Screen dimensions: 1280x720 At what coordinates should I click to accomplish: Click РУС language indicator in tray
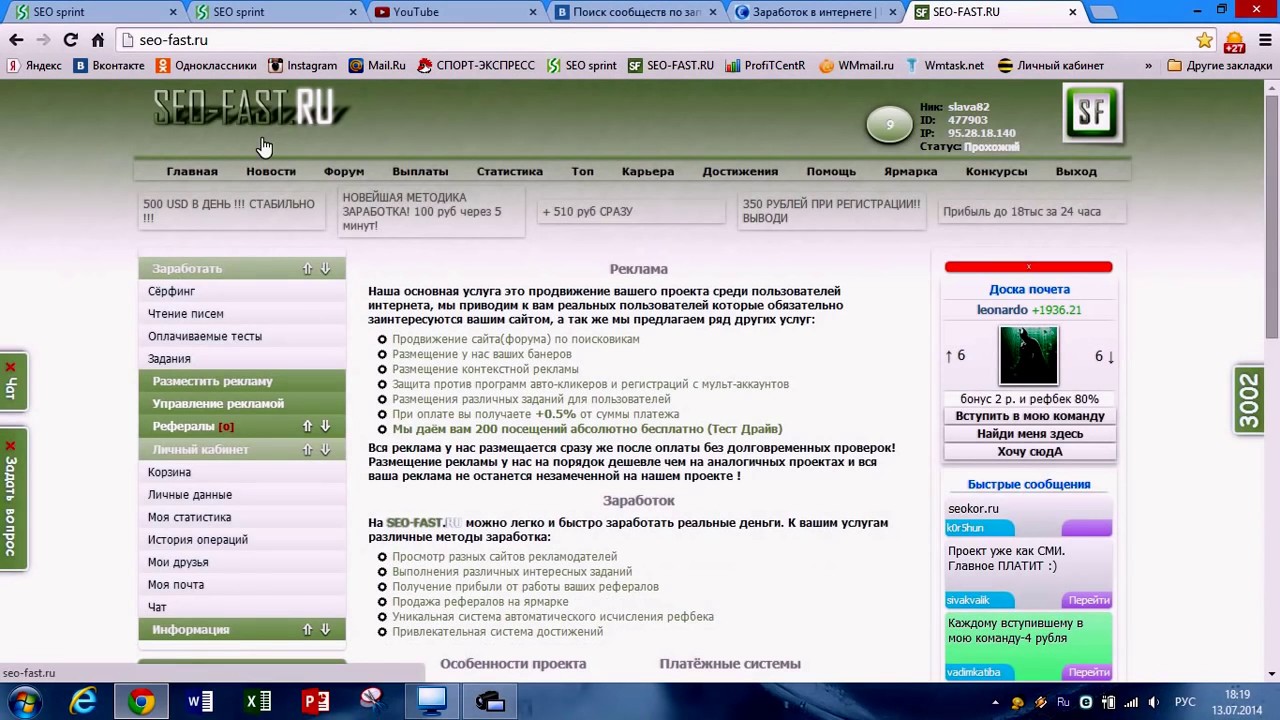point(1184,702)
